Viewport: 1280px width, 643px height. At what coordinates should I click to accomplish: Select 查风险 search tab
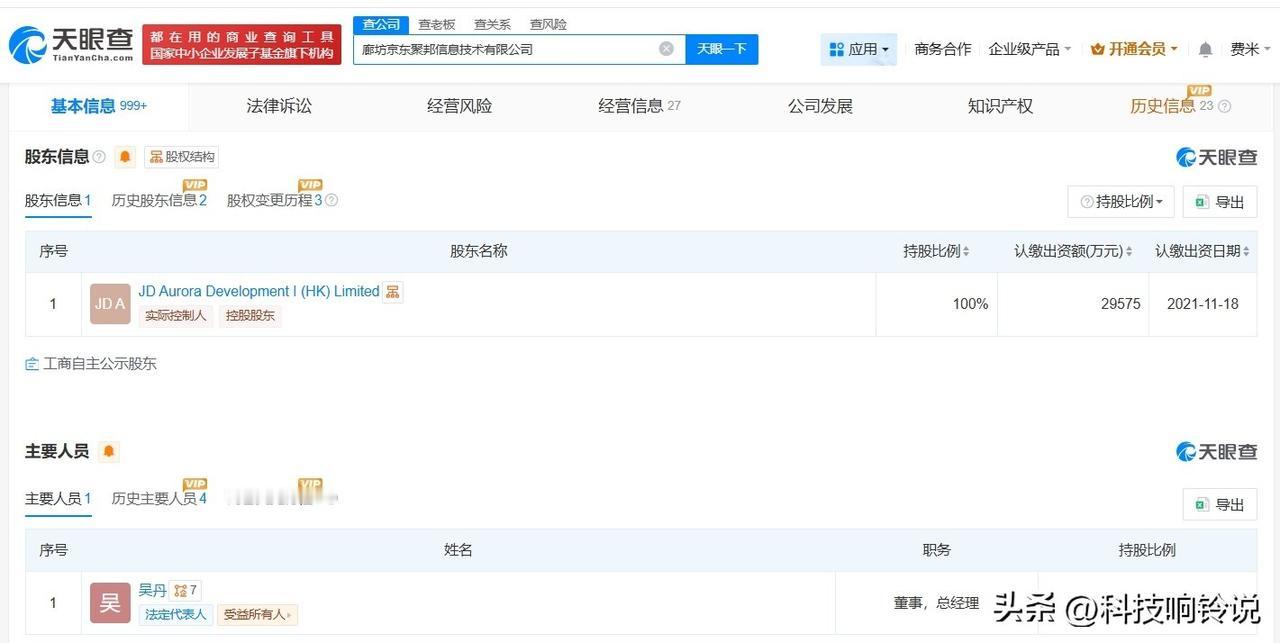pos(548,24)
